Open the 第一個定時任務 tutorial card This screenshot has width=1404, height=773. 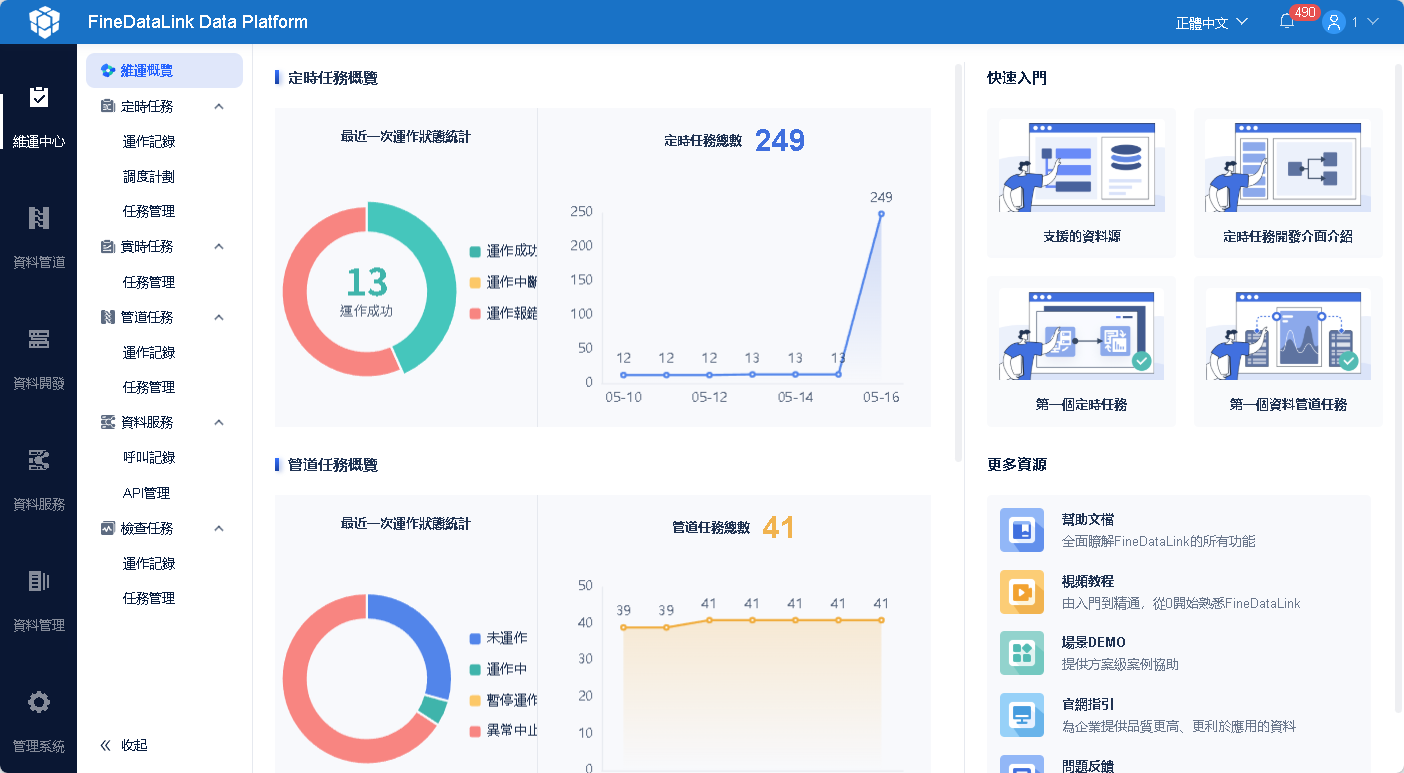[x=1081, y=351]
